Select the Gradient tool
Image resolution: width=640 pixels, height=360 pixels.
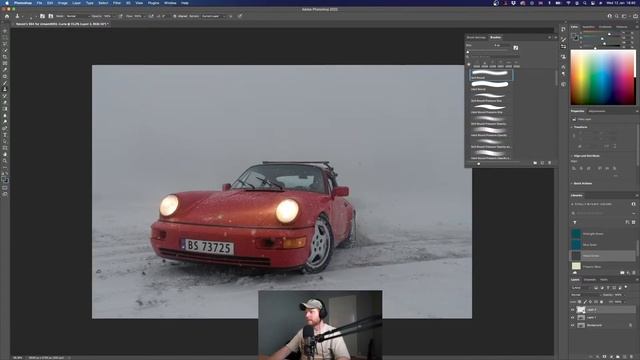coord(5,109)
